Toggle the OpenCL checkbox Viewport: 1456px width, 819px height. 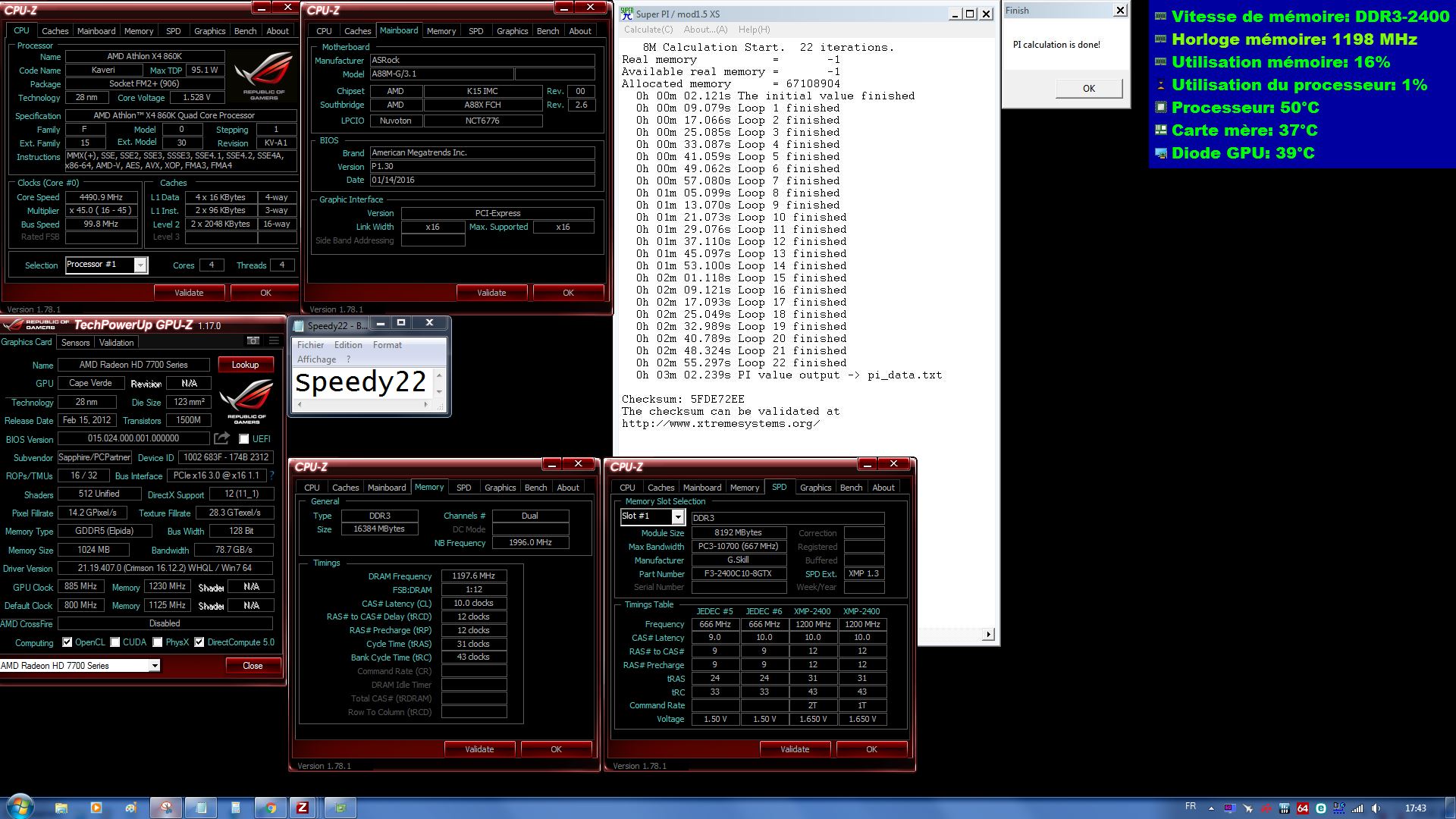coord(67,642)
